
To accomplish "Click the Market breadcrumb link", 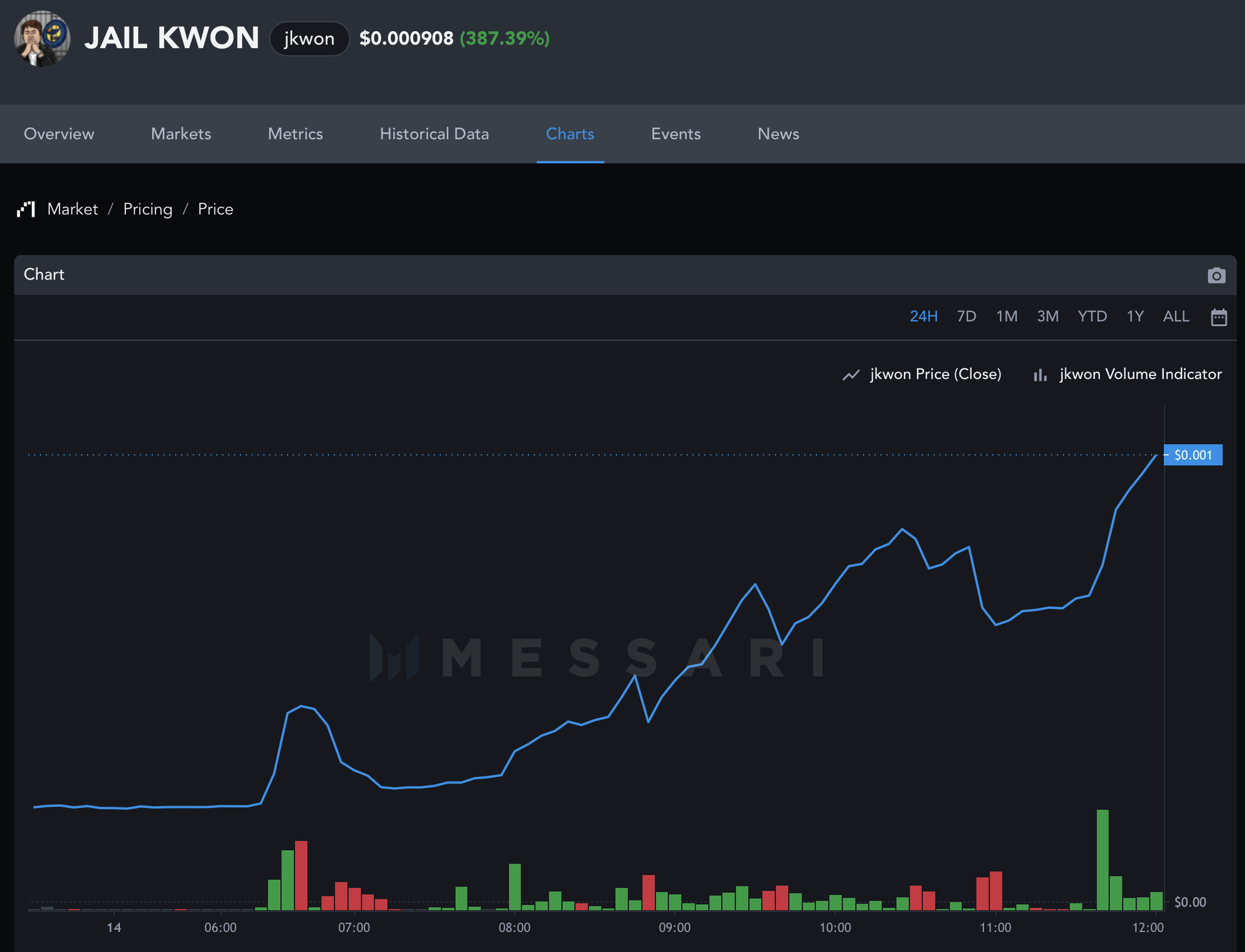I will [73, 209].
